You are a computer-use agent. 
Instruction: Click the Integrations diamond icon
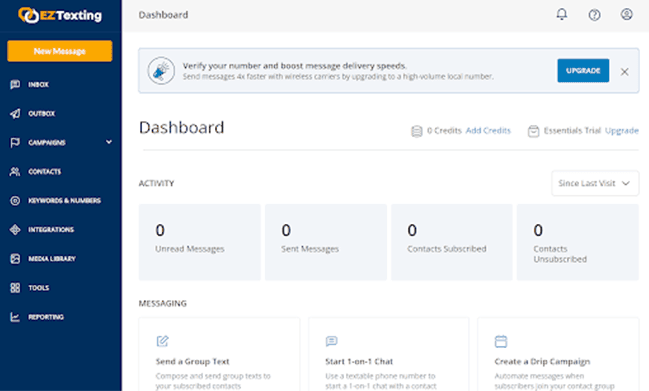point(15,230)
